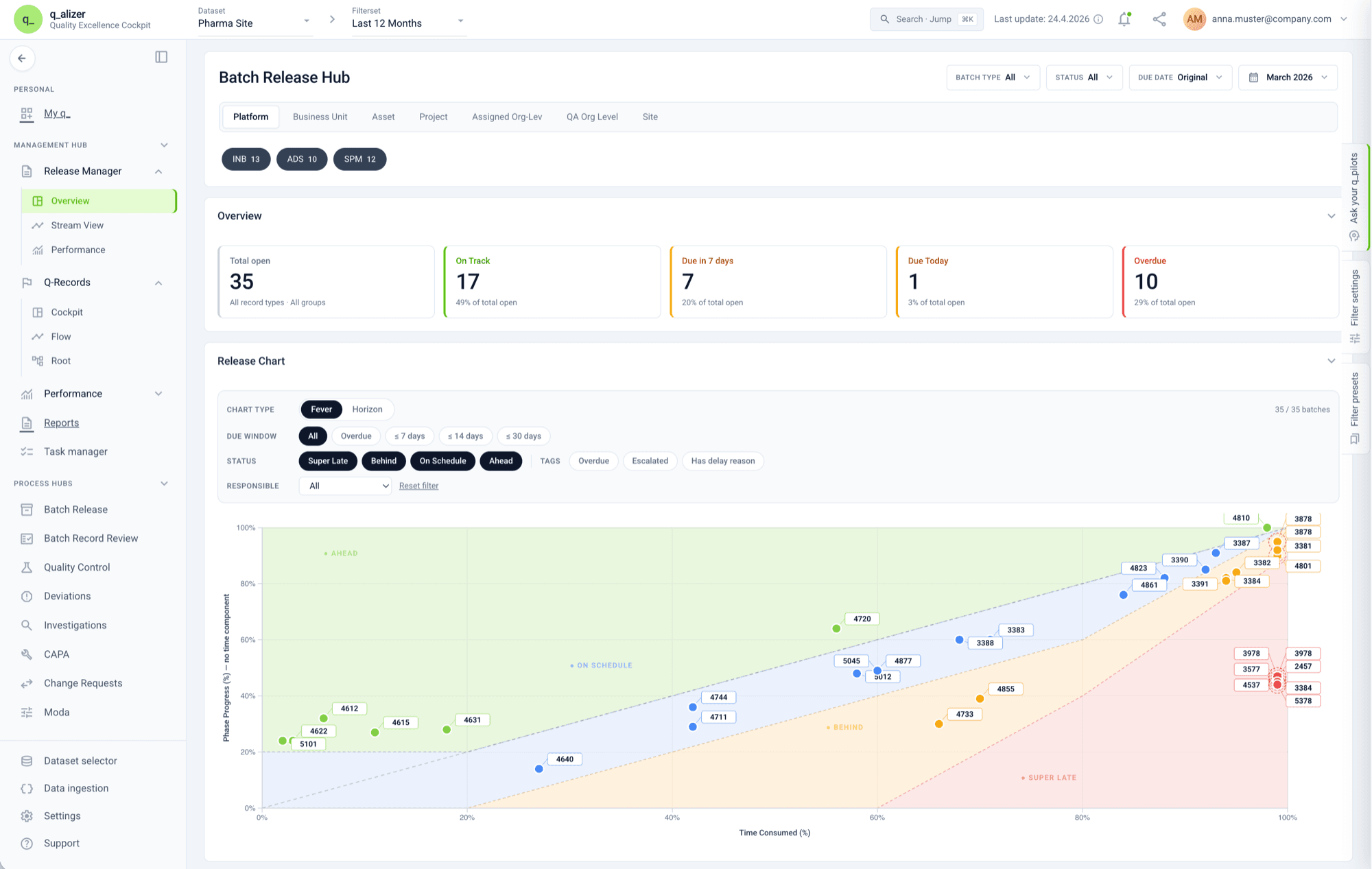The height and width of the screenshot is (869, 1372).
Task: Click the Batch Release archive icon
Action: 27,510
